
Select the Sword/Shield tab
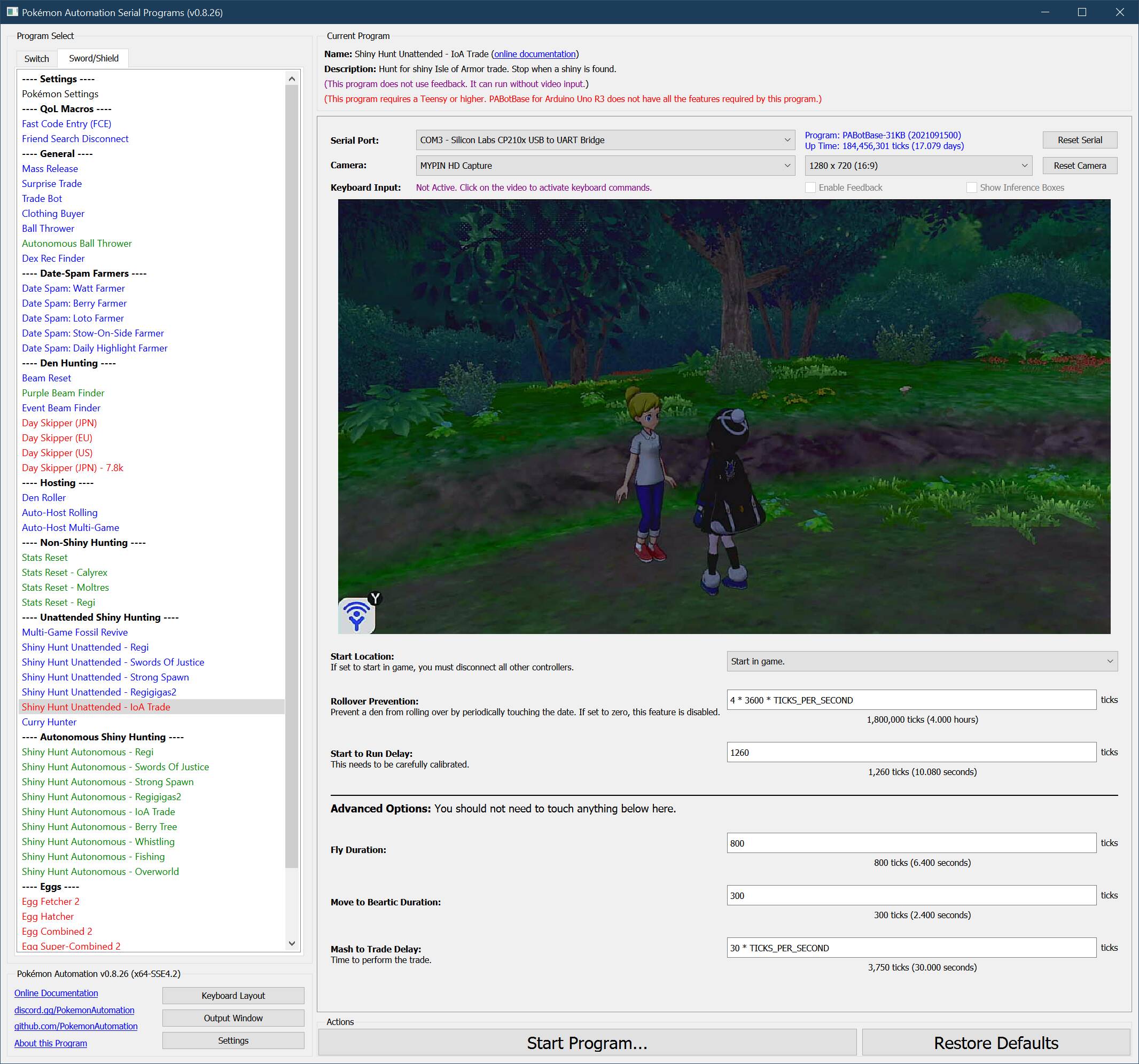(93, 58)
